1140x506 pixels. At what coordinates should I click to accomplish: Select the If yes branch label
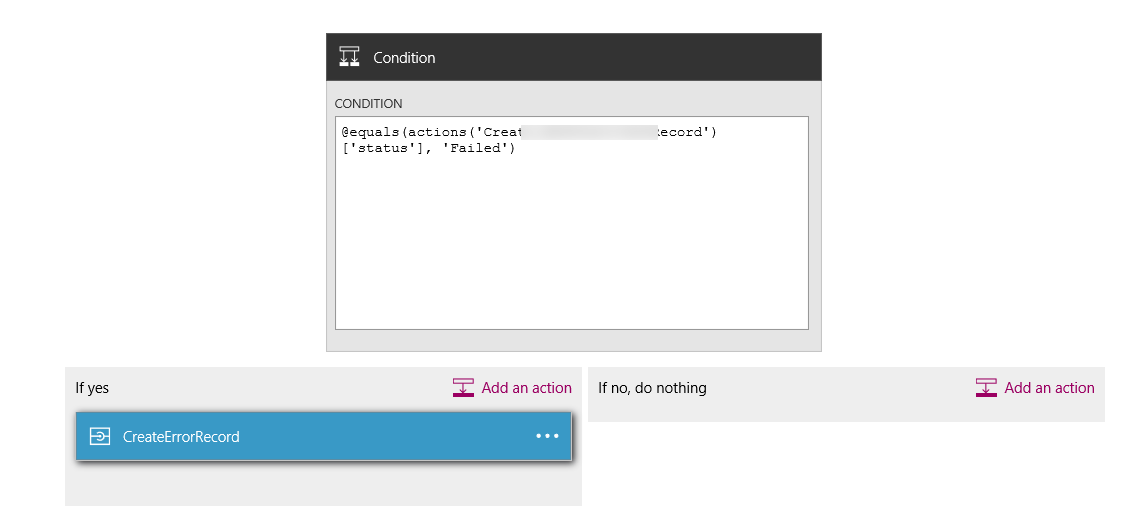tap(92, 388)
